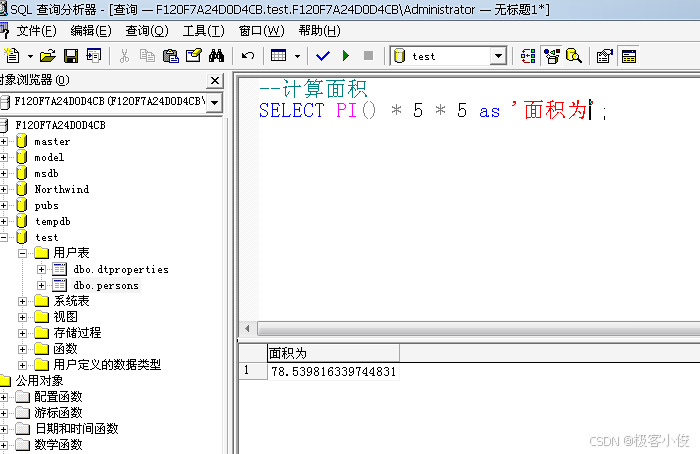Collapse the 用户表 folder
The height and width of the screenshot is (454, 700).
point(22,254)
